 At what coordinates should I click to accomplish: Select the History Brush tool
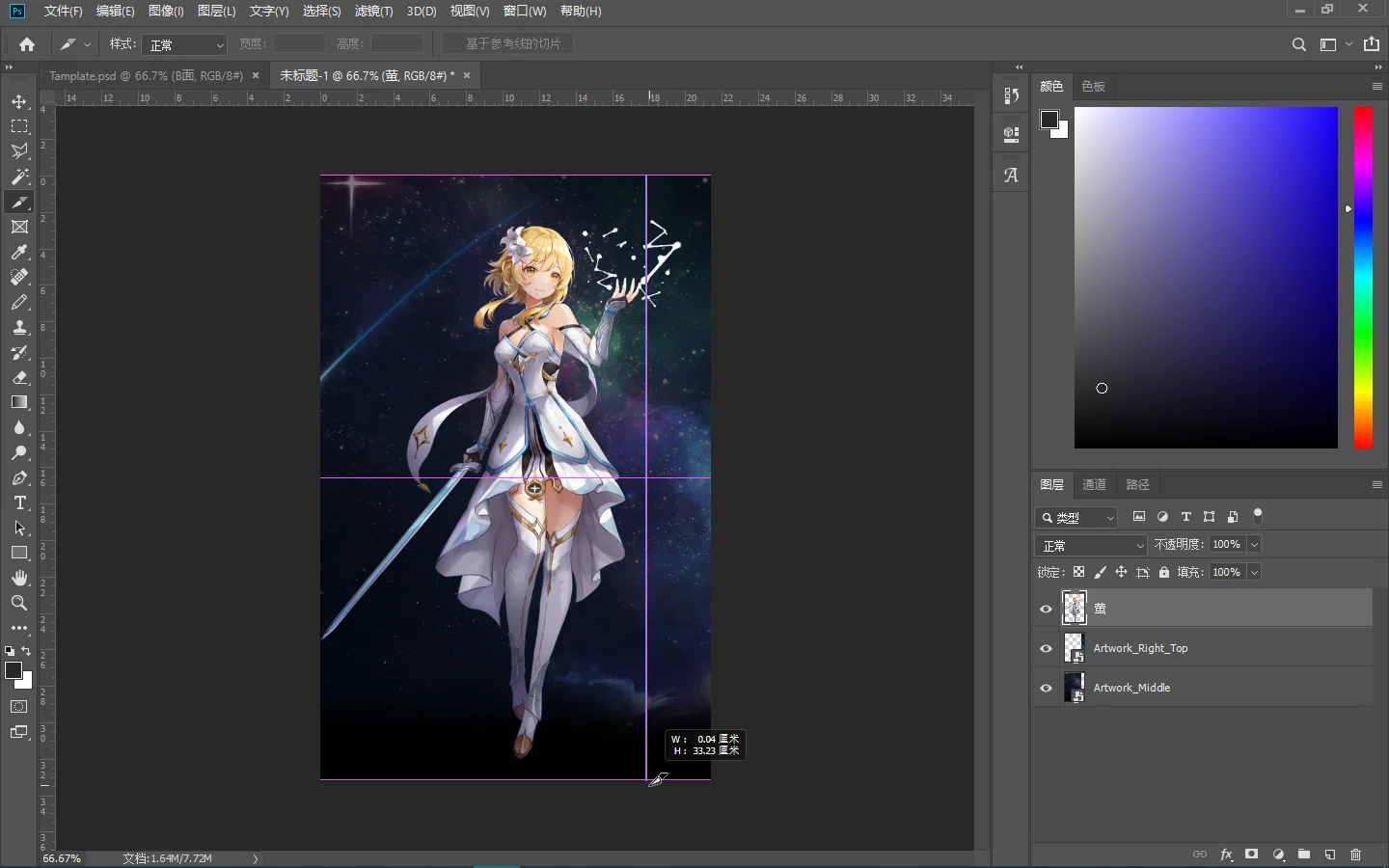point(19,352)
